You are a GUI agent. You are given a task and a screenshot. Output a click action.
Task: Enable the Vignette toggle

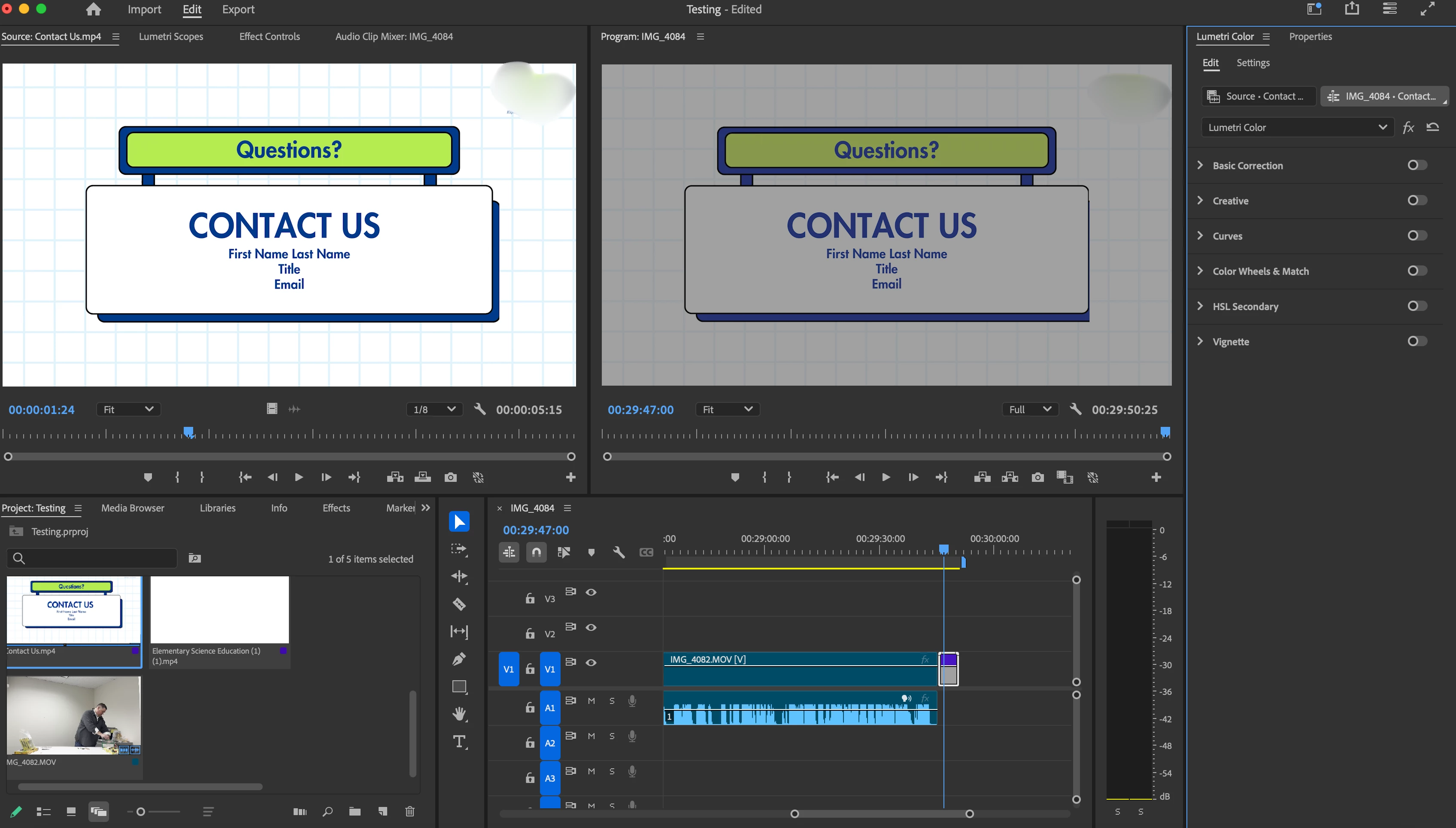1417,341
